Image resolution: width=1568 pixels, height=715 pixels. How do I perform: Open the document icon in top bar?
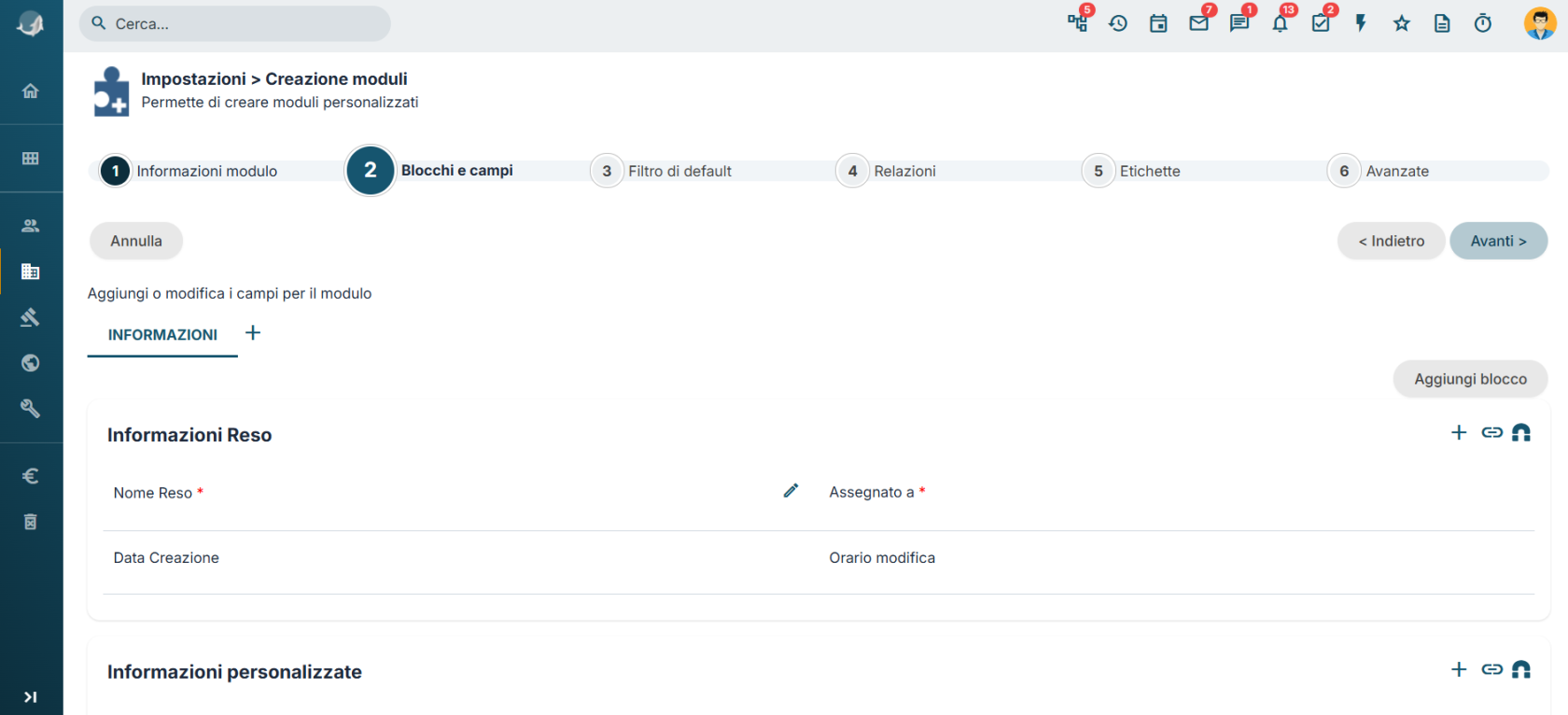1442,23
